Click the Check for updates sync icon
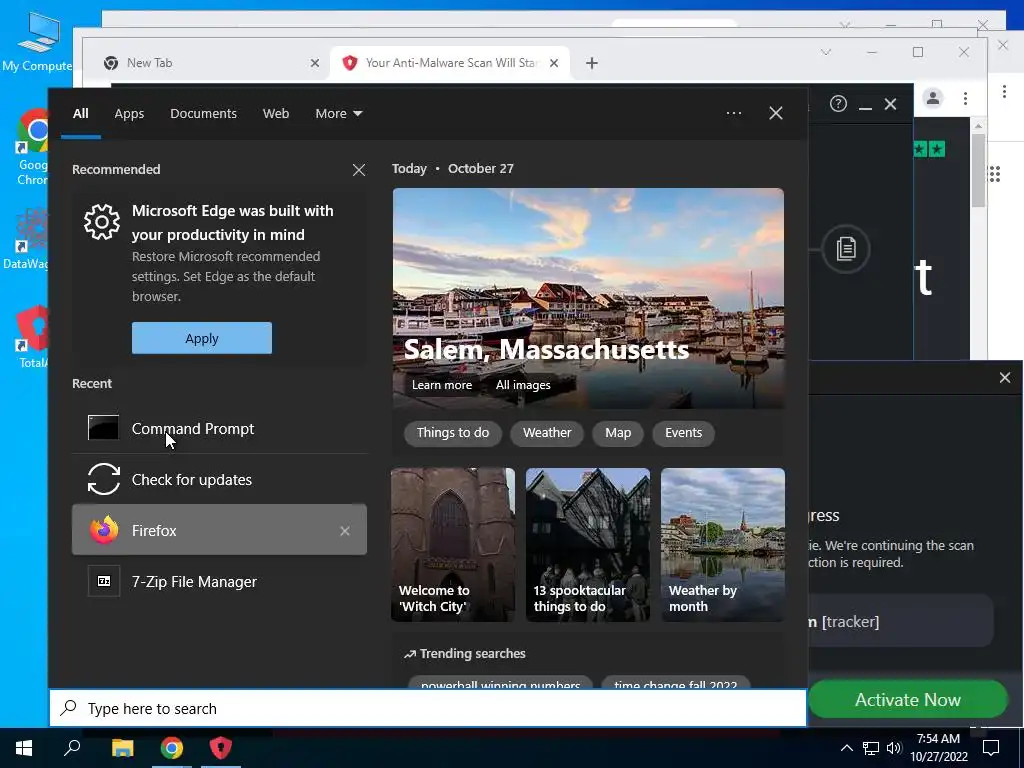This screenshot has height=768, width=1024. coord(104,479)
